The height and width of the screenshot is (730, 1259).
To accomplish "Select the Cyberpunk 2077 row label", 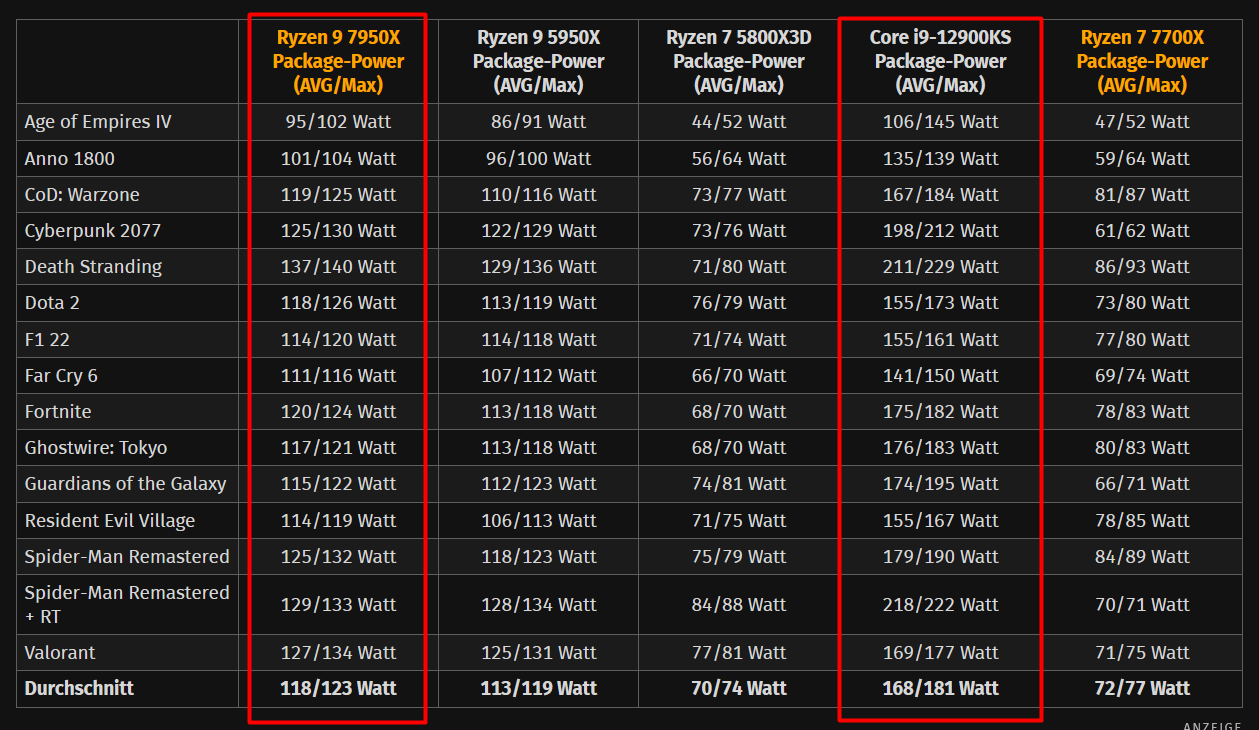I will point(93,230).
